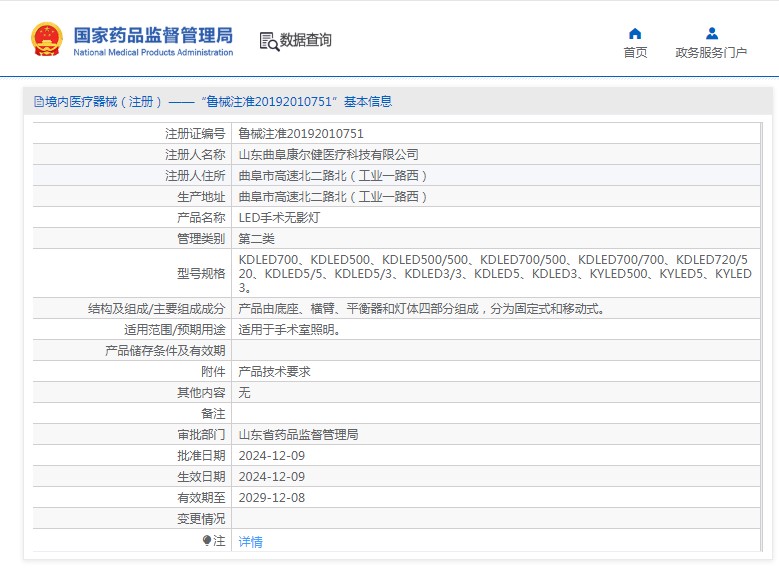Screen dimensions: 779x578
Task: Click the 变更情况 row label
Action: 201,518
